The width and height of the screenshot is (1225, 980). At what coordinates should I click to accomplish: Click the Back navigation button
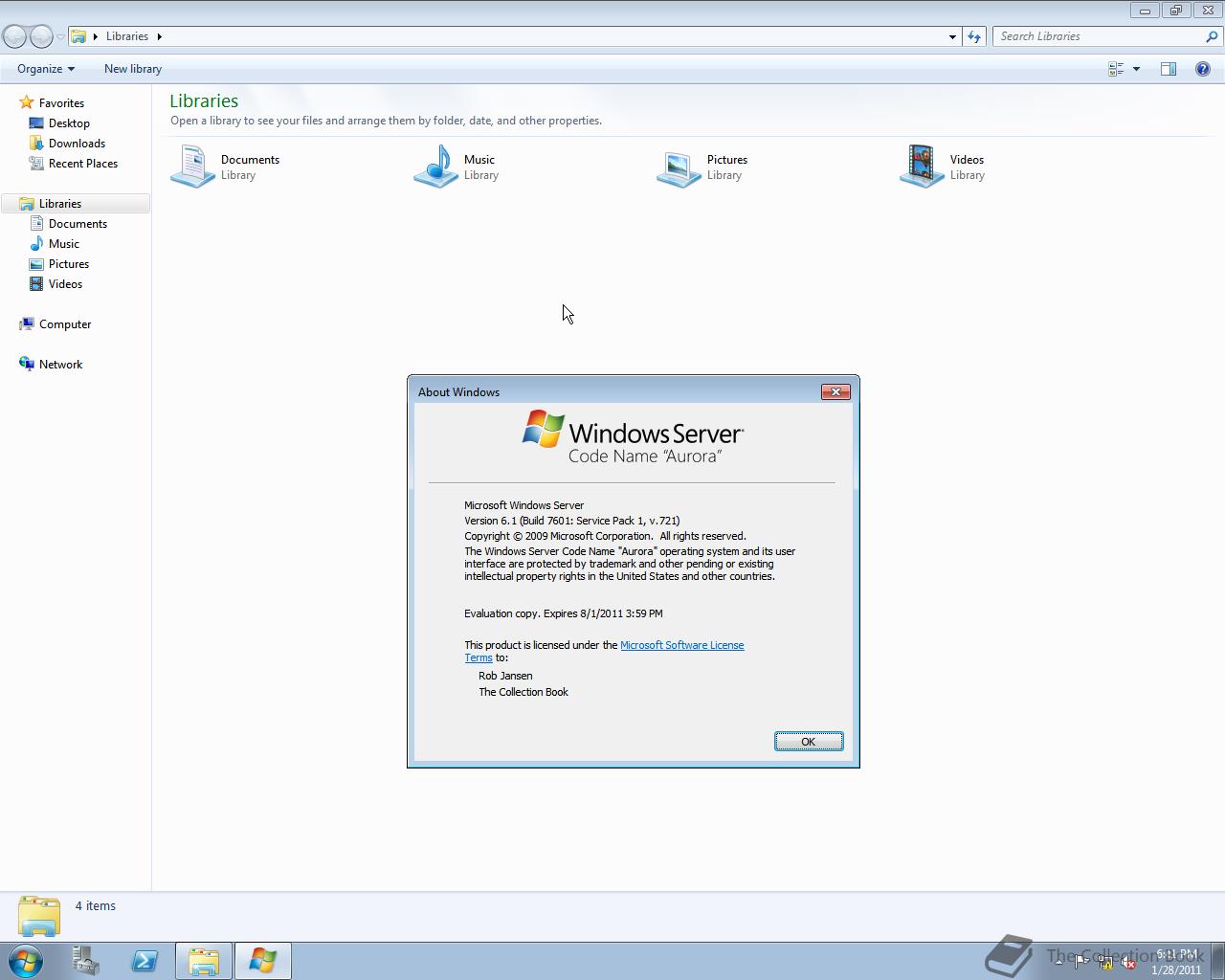14,36
